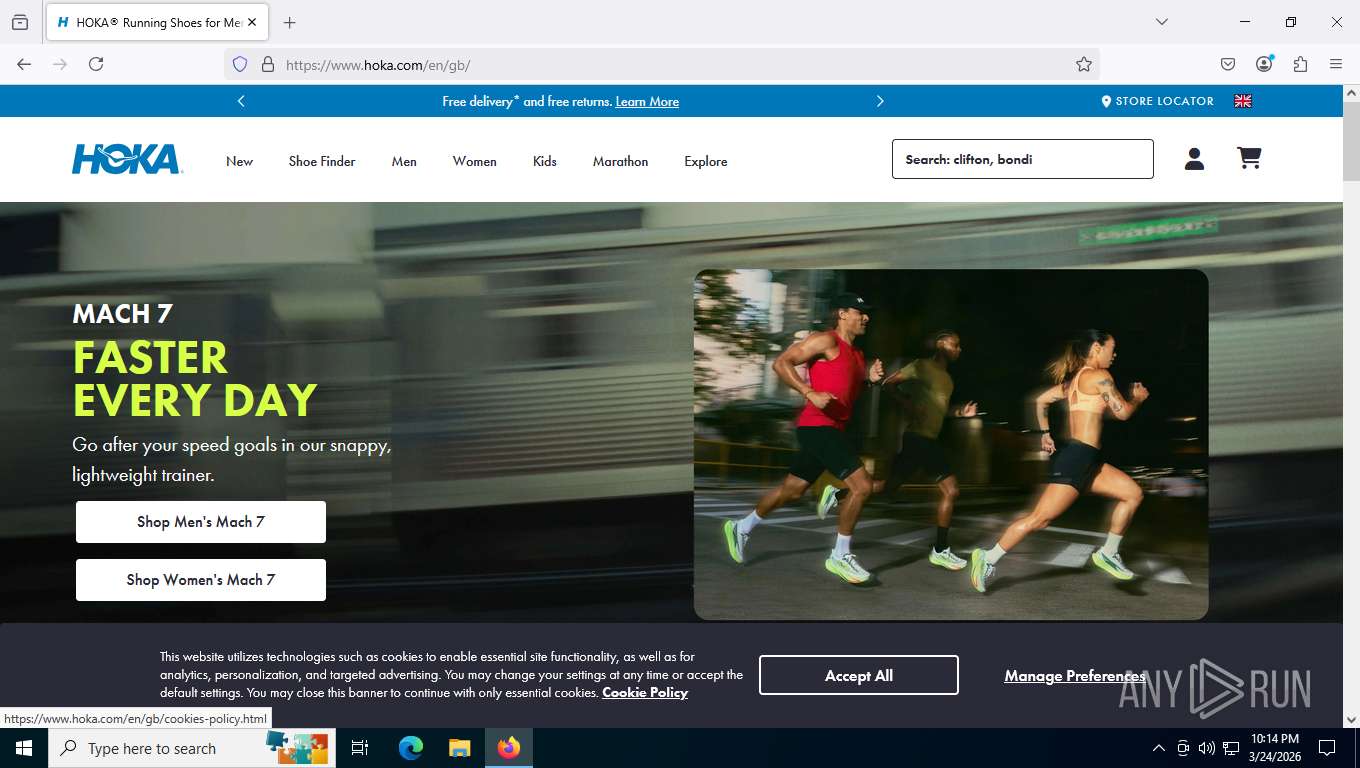
Task: Click the Store Locator pin link
Action: point(1157,101)
